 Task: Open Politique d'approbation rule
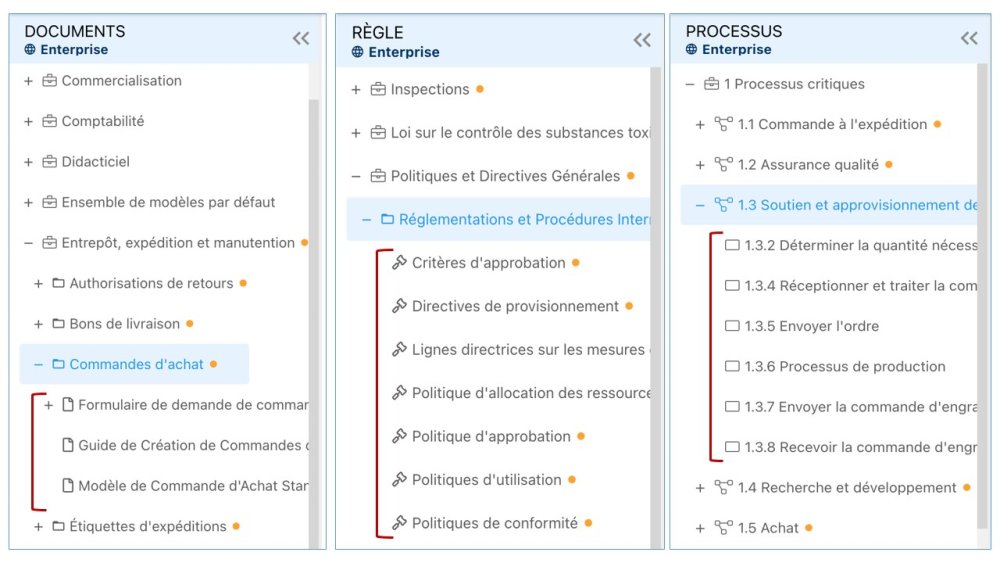tap(491, 437)
